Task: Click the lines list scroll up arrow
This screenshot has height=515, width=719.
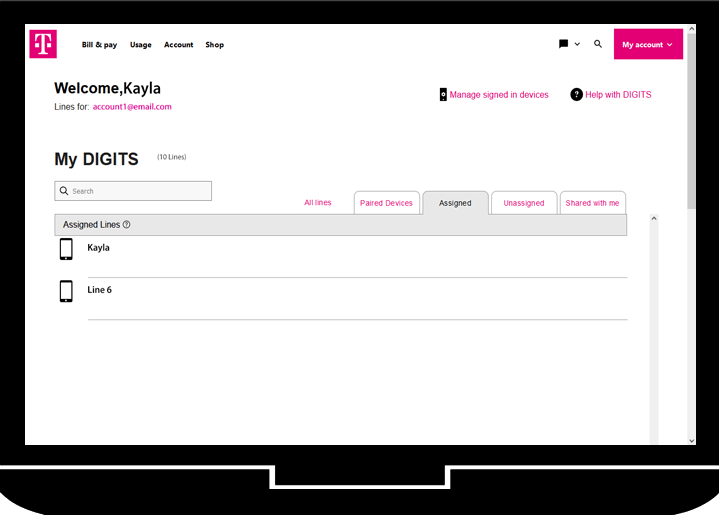Action: [x=654, y=219]
